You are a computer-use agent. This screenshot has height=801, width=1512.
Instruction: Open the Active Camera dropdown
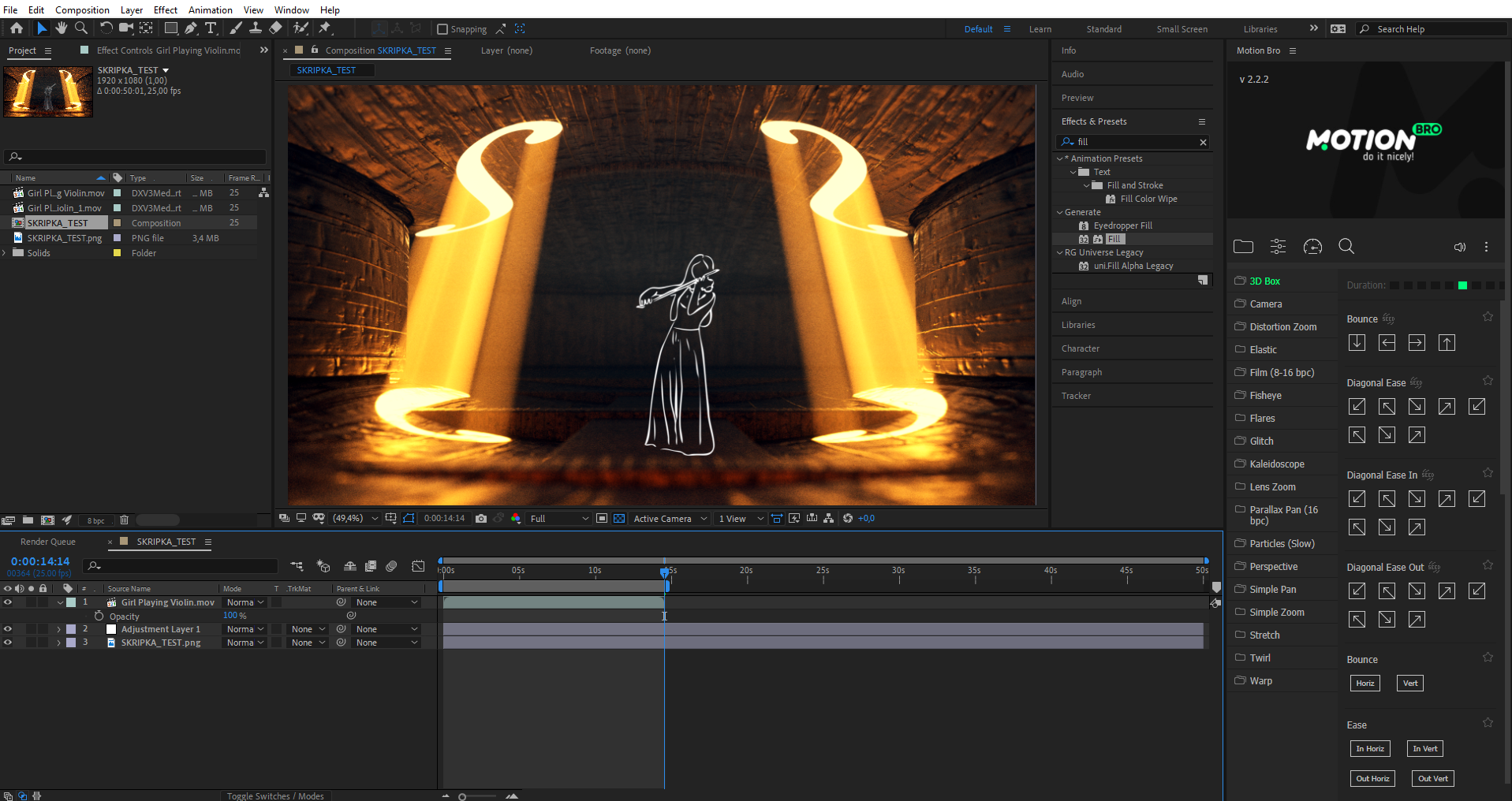point(670,519)
